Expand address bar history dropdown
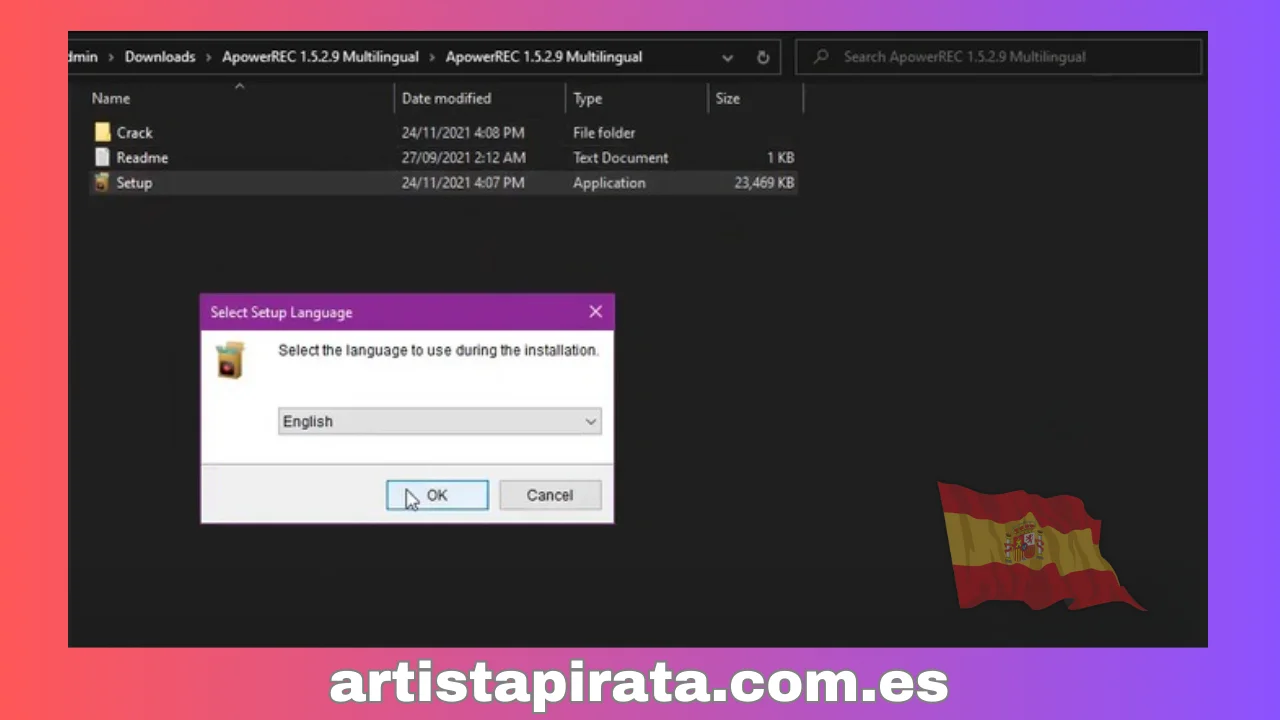 pos(728,58)
